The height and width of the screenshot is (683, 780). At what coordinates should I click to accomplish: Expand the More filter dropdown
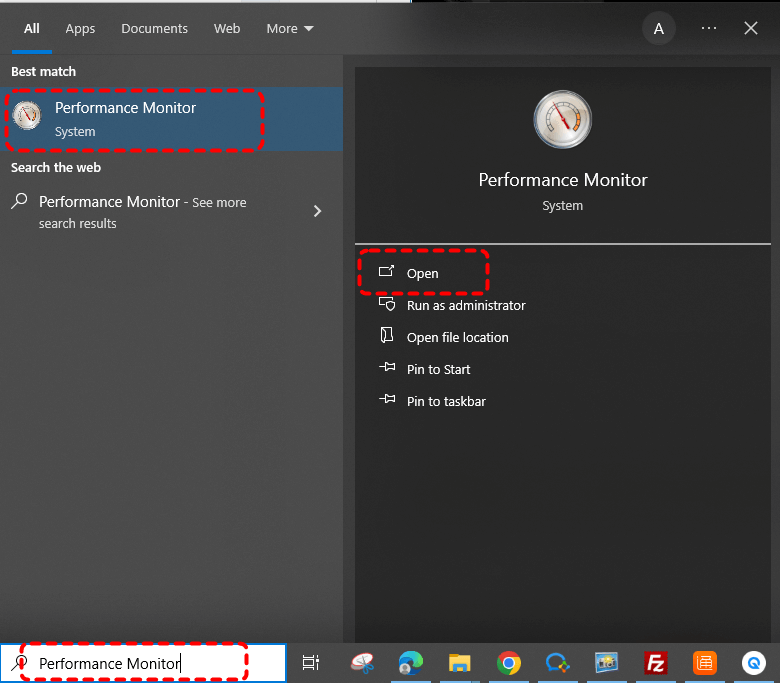point(289,29)
